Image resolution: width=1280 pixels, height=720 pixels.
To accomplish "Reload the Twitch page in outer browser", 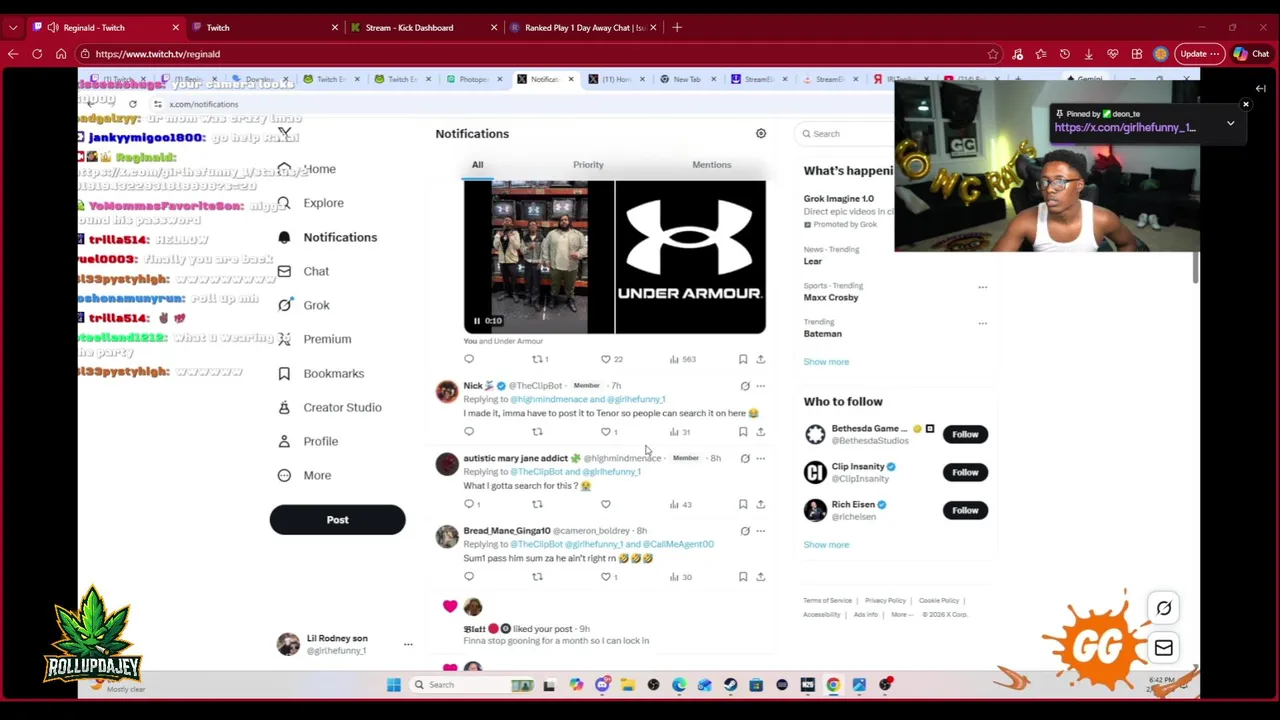I will click(x=37, y=54).
